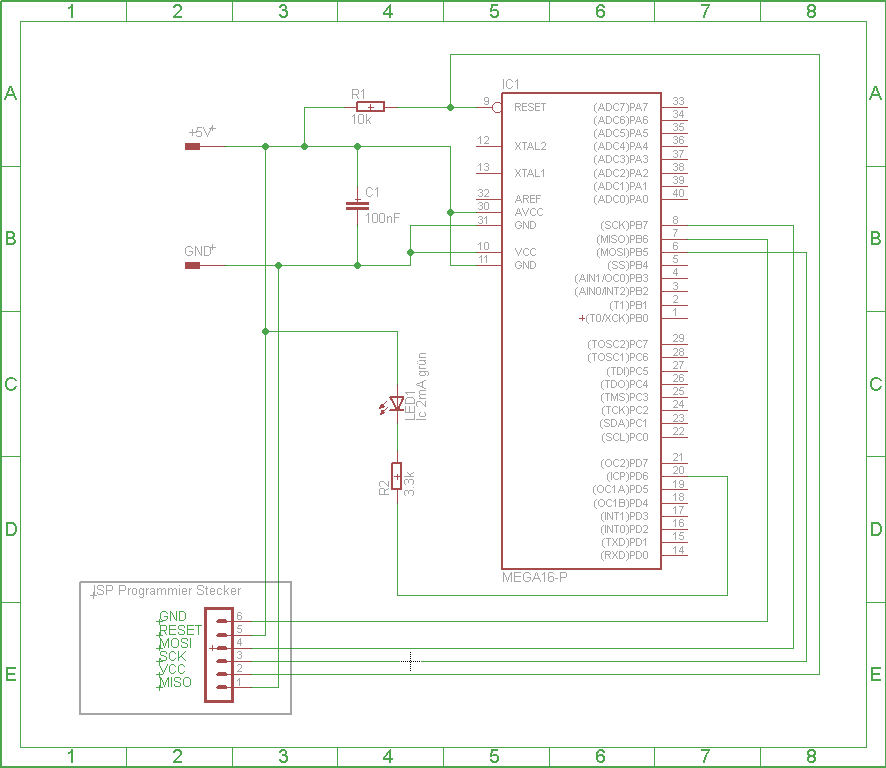Click the (MOSI)PB5 pin label
Screen dimensions: 886x768
coord(622,252)
